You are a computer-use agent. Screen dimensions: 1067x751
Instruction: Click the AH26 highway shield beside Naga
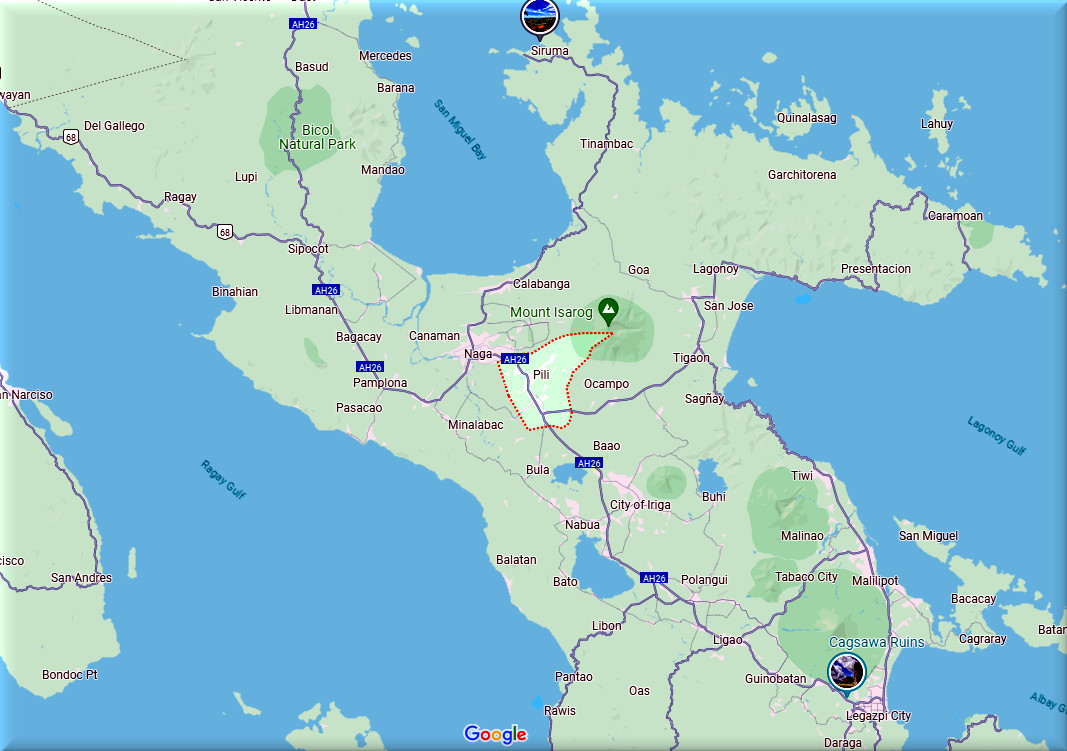pyautogui.click(x=514, y=359)
